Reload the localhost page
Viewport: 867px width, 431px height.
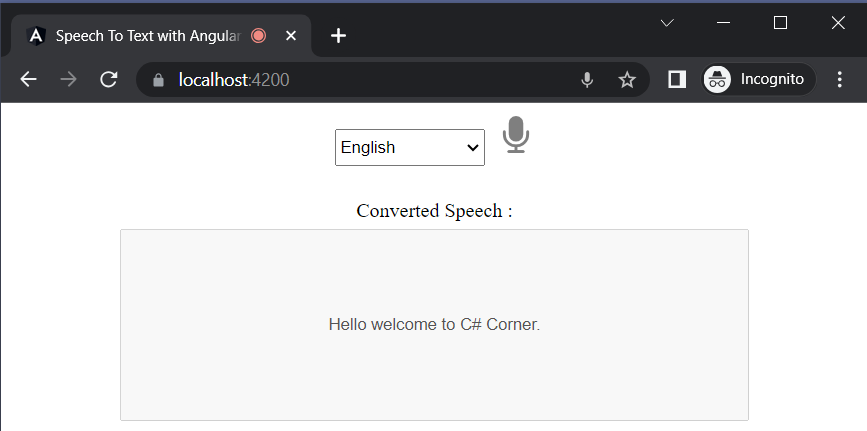tap(109, 80)
